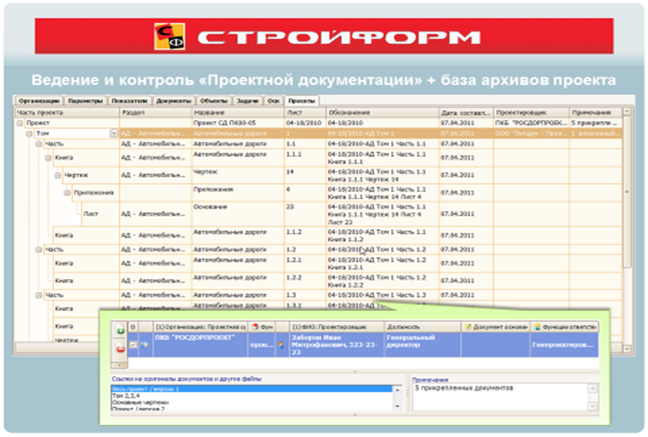The width and height of the screenshot is (648, 437).
Task: Click the (1) ФИО: Проектировщик column header
Action: pos(336,327)
